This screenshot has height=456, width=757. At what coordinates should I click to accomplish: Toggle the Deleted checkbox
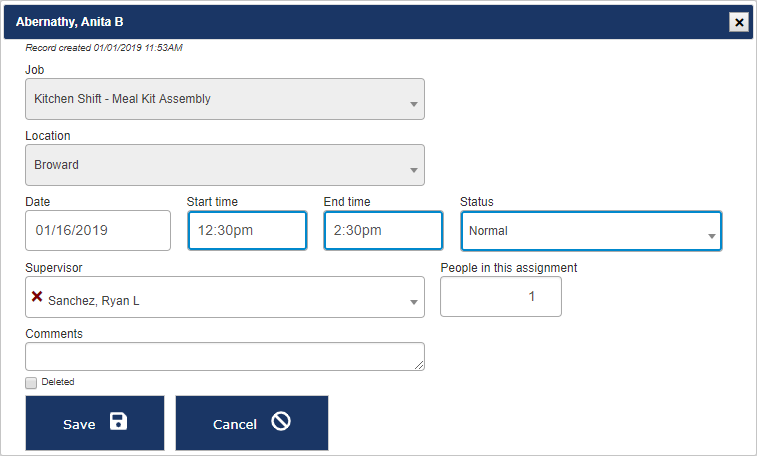32,382
